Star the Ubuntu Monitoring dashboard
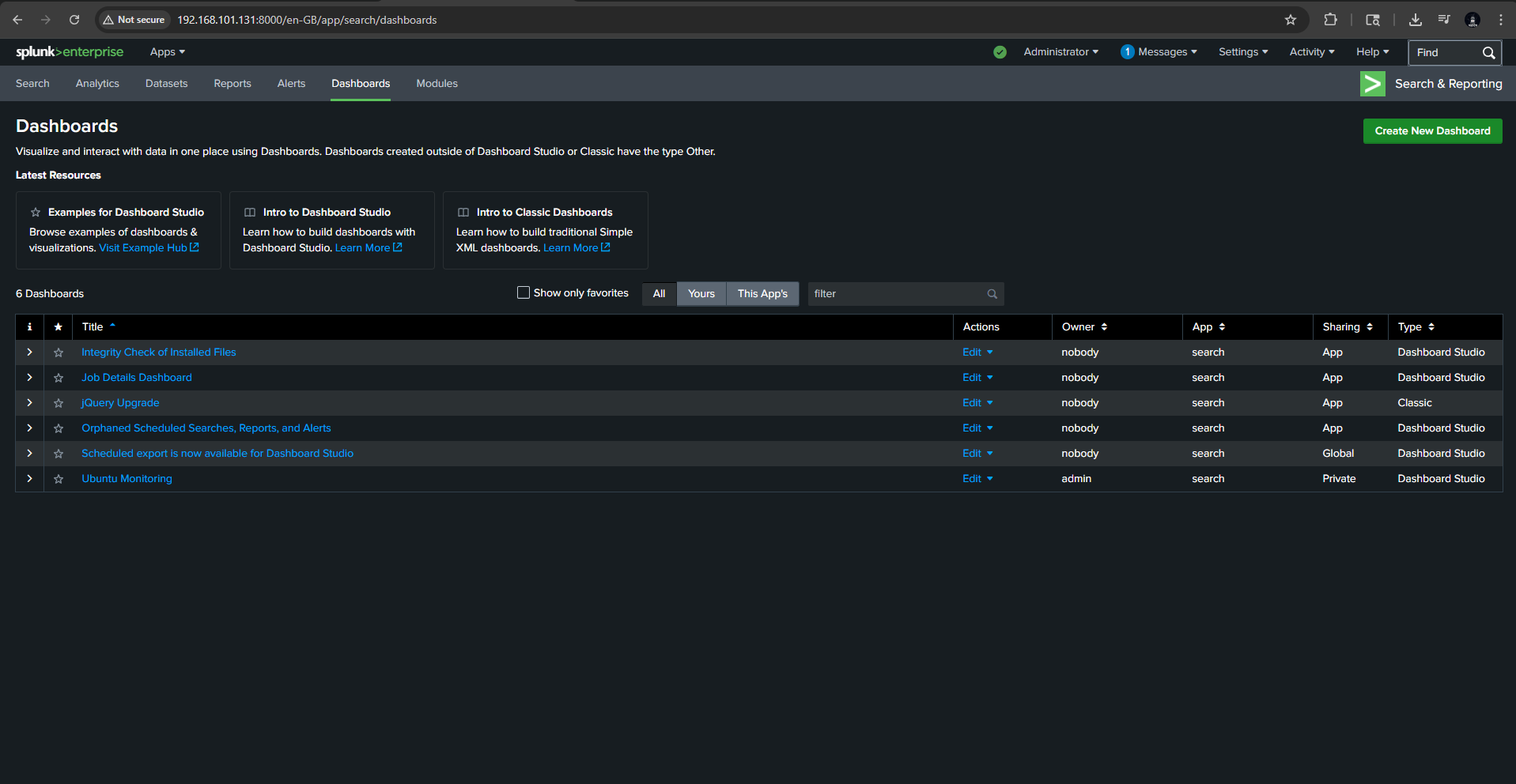This screenshot has width=1516, height=784. click(x=59, y=479)
